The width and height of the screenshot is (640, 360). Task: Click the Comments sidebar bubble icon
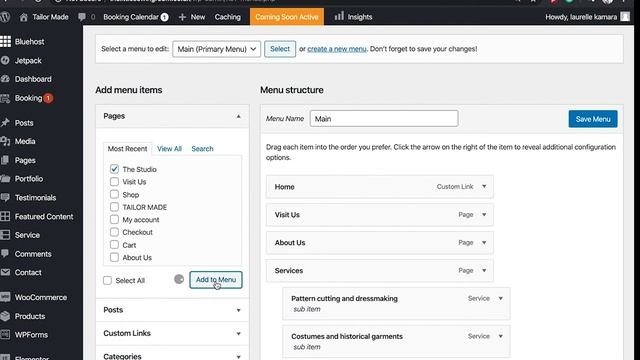tap(5, 253)
